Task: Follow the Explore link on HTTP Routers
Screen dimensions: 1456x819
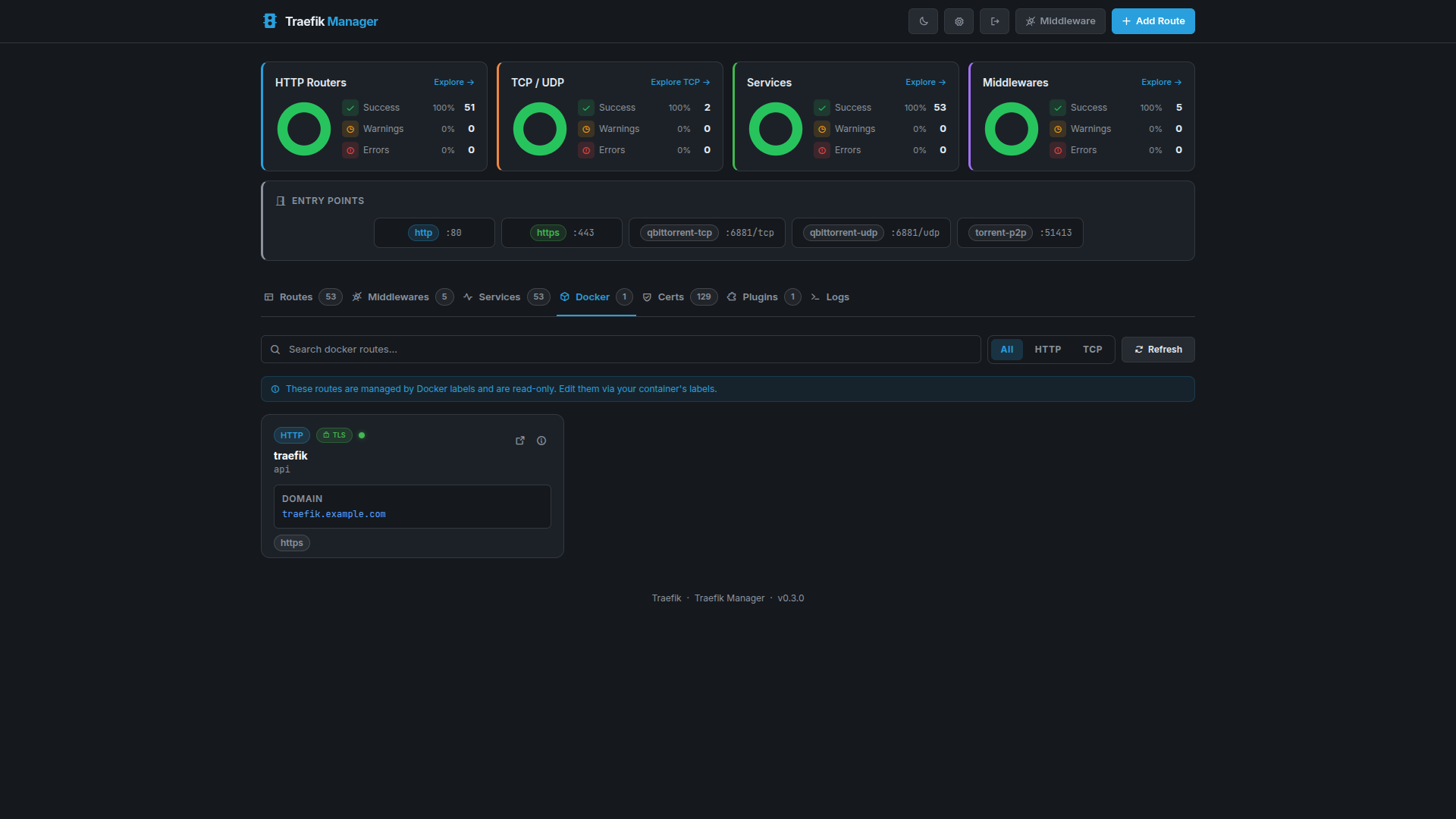Action: 453,82
